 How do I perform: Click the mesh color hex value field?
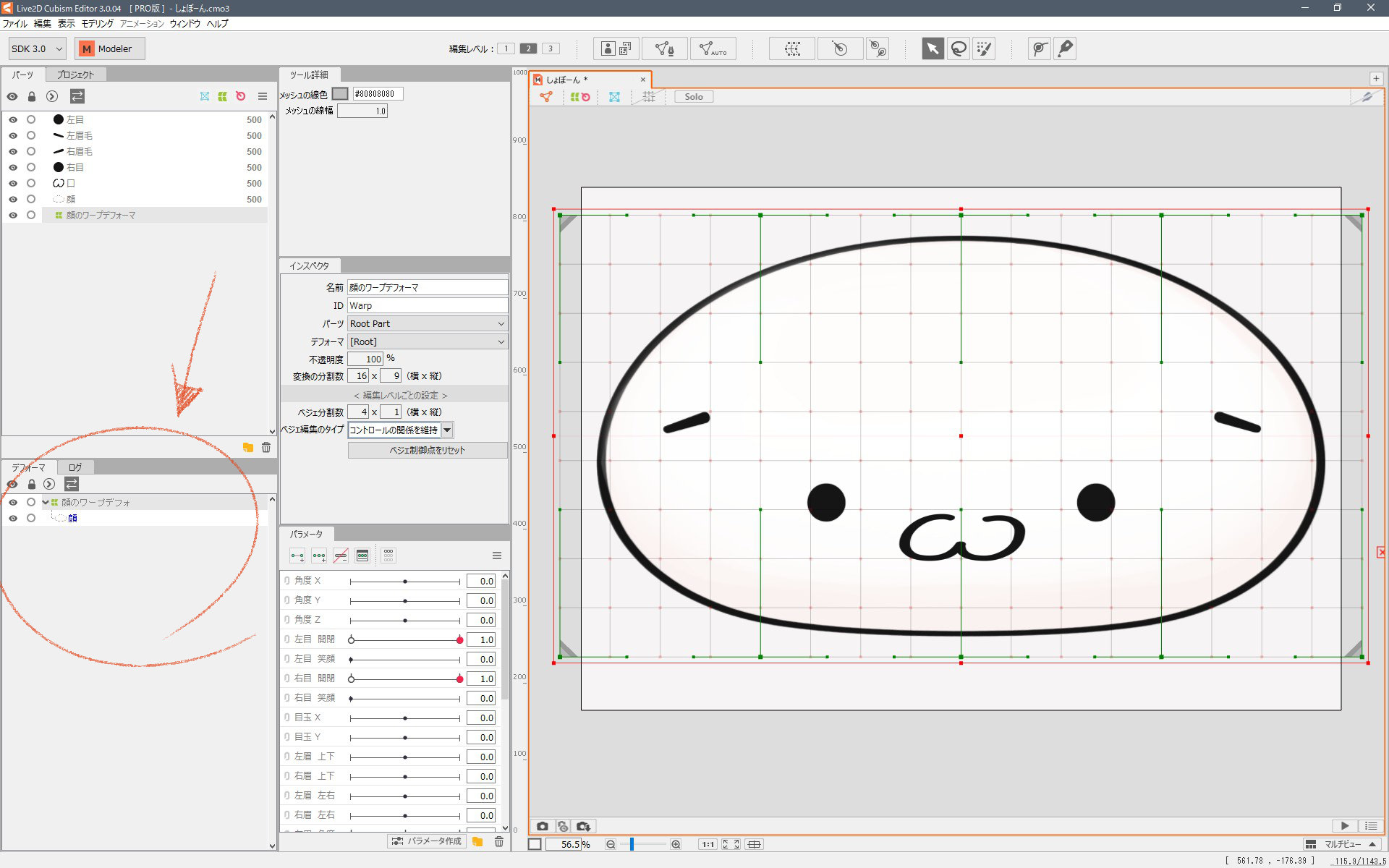[x=377, y=93]
